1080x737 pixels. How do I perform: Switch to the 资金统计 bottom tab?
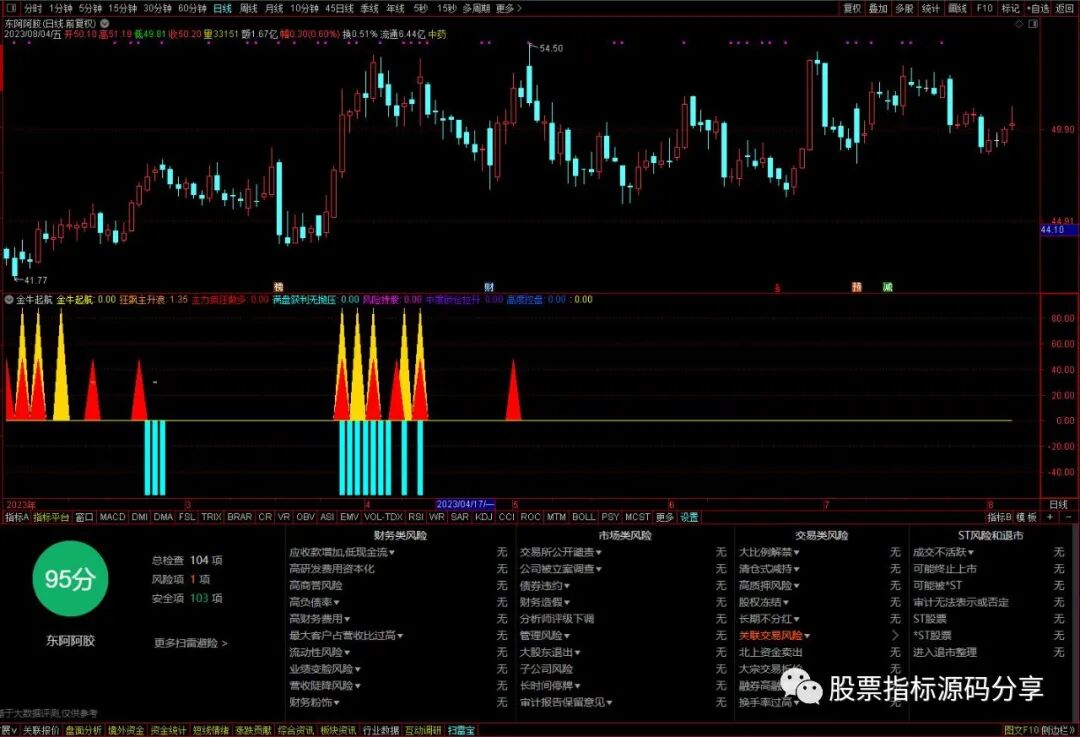pos(168,730)
